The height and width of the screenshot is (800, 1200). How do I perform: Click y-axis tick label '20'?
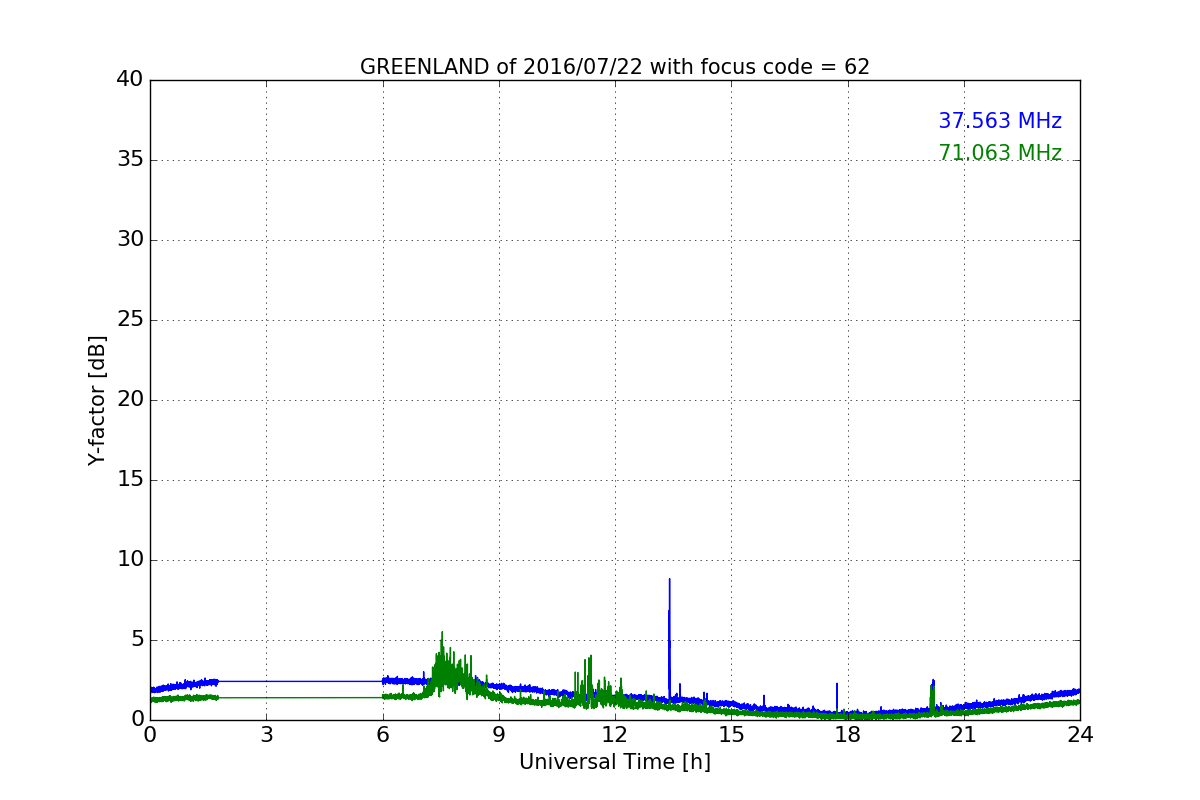pyautogui.click(x=130, y=400)
